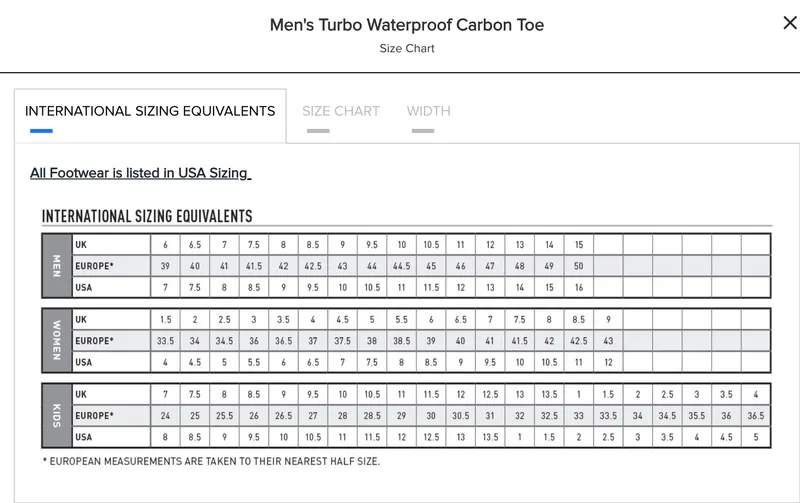Click the Men's USA size 16 cell

pos(578,288)
